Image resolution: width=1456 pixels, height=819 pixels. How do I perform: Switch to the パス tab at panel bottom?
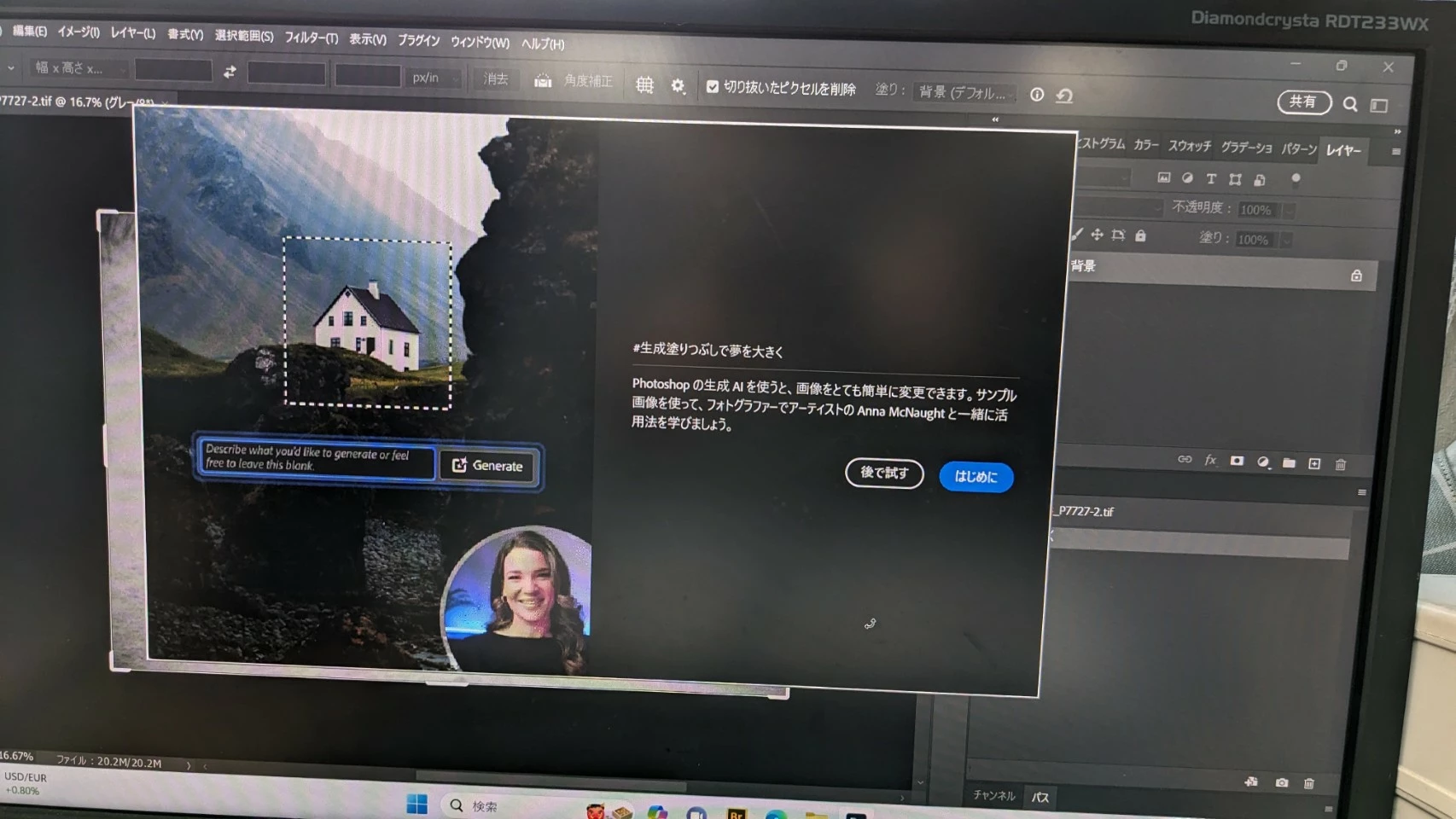pyautogui.click(x=1040, y=797)
